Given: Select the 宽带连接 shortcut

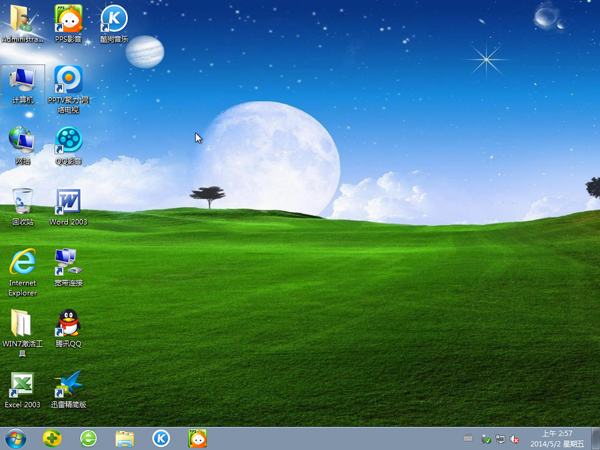Looking at the screenshot, I should coord(68,267).
